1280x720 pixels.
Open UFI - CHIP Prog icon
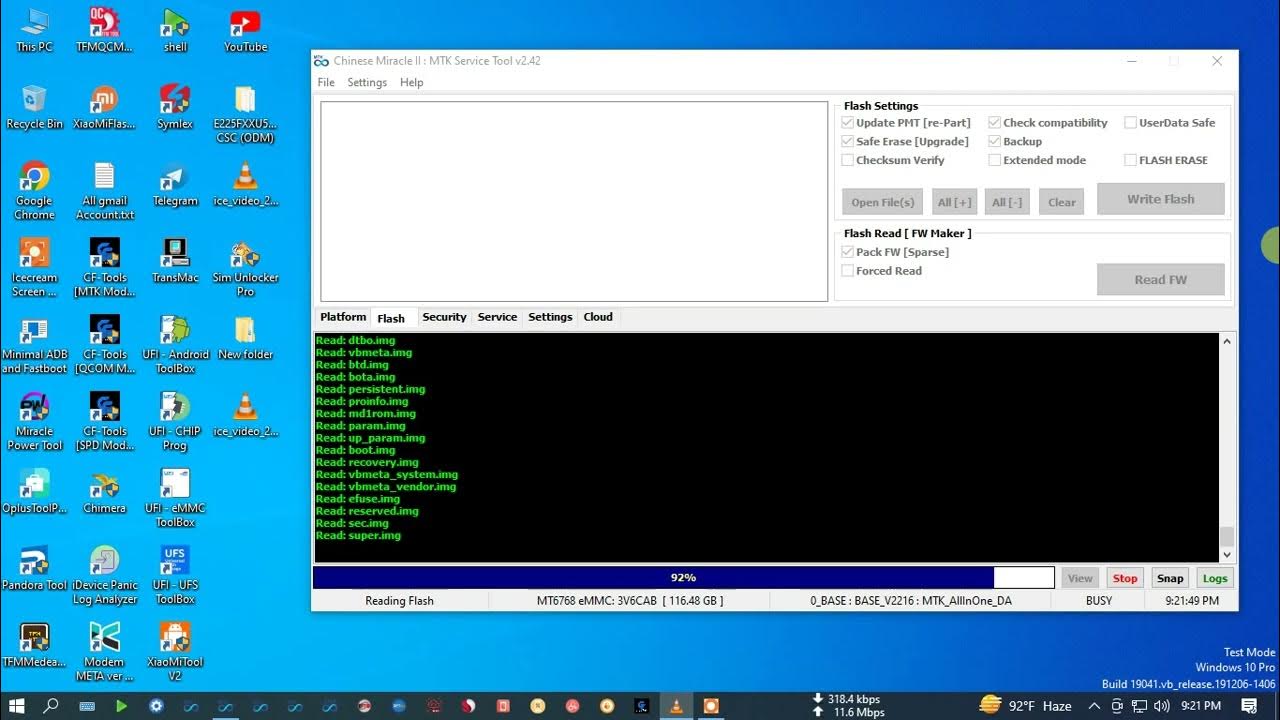175,422
